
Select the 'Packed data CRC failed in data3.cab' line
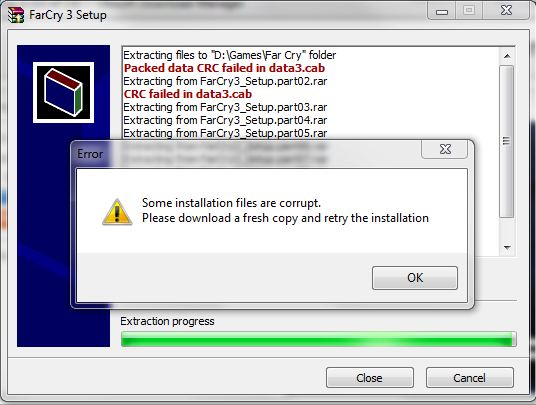224,68
